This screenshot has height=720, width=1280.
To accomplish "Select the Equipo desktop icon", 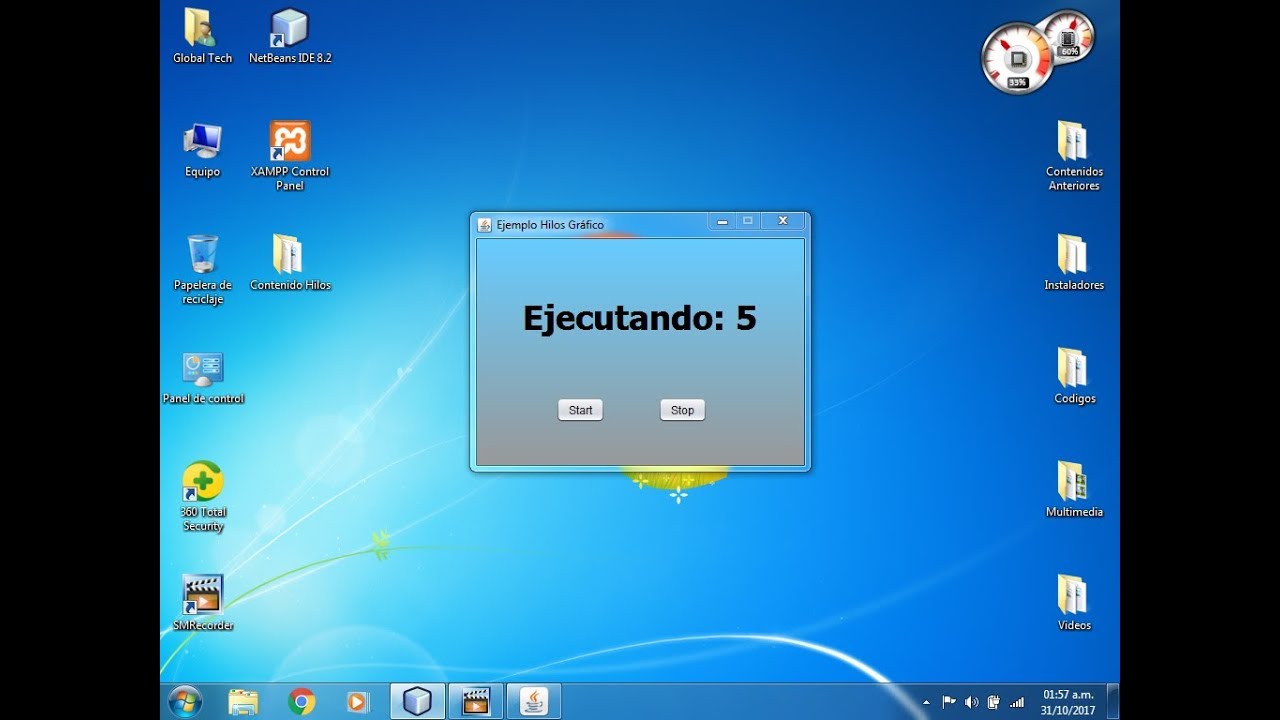I will [202, 150].
